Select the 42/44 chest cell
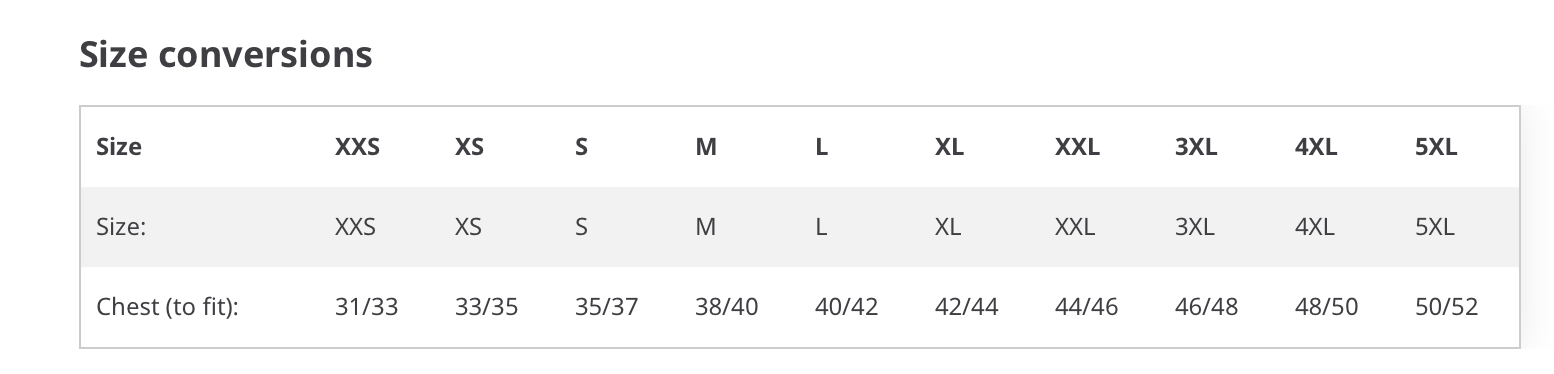 [966, 307]
